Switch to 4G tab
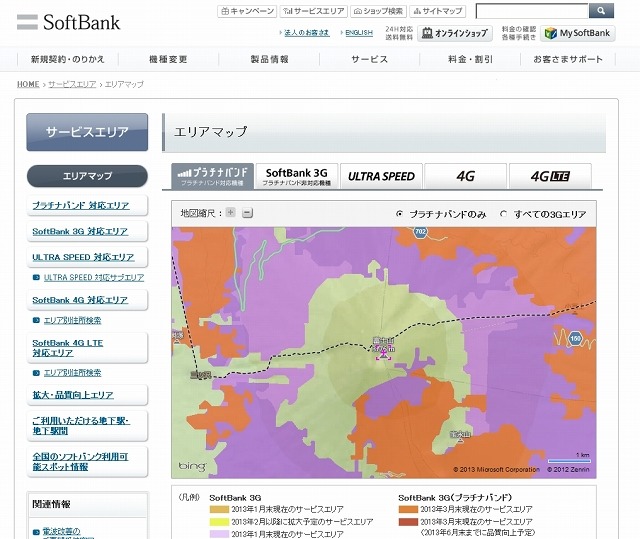640x539 pixels. (466, 176)
